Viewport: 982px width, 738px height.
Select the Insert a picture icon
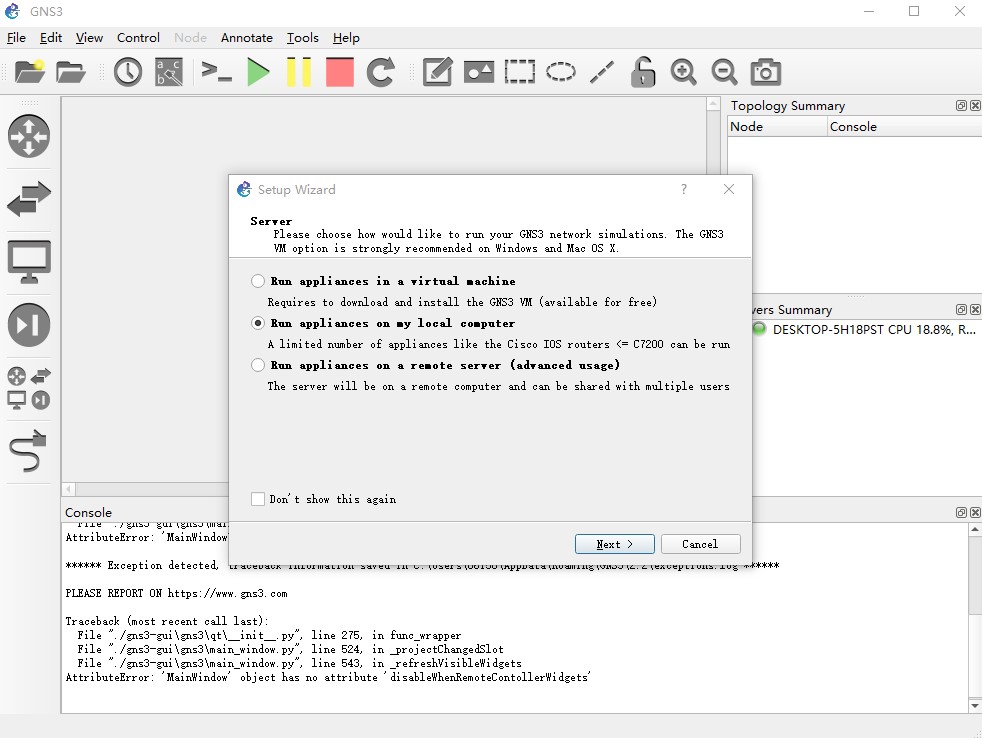479,72
